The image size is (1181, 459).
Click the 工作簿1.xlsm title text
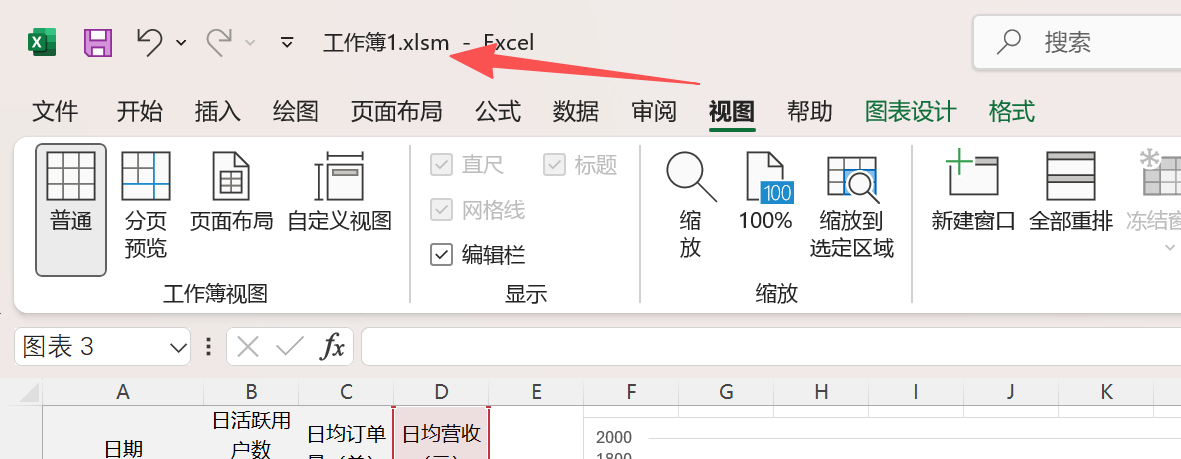click(386, 42)
